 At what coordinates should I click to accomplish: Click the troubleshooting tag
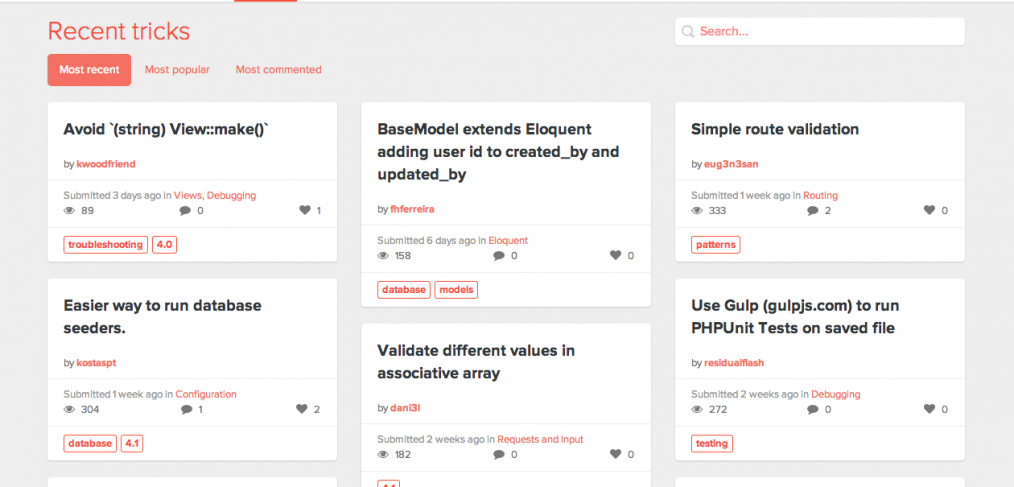click(x=105, y=245)
